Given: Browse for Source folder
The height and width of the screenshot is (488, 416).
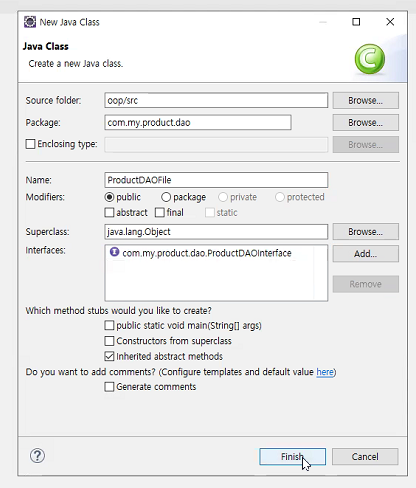Looking at the screenshot, I should click(x=365, y=100).
